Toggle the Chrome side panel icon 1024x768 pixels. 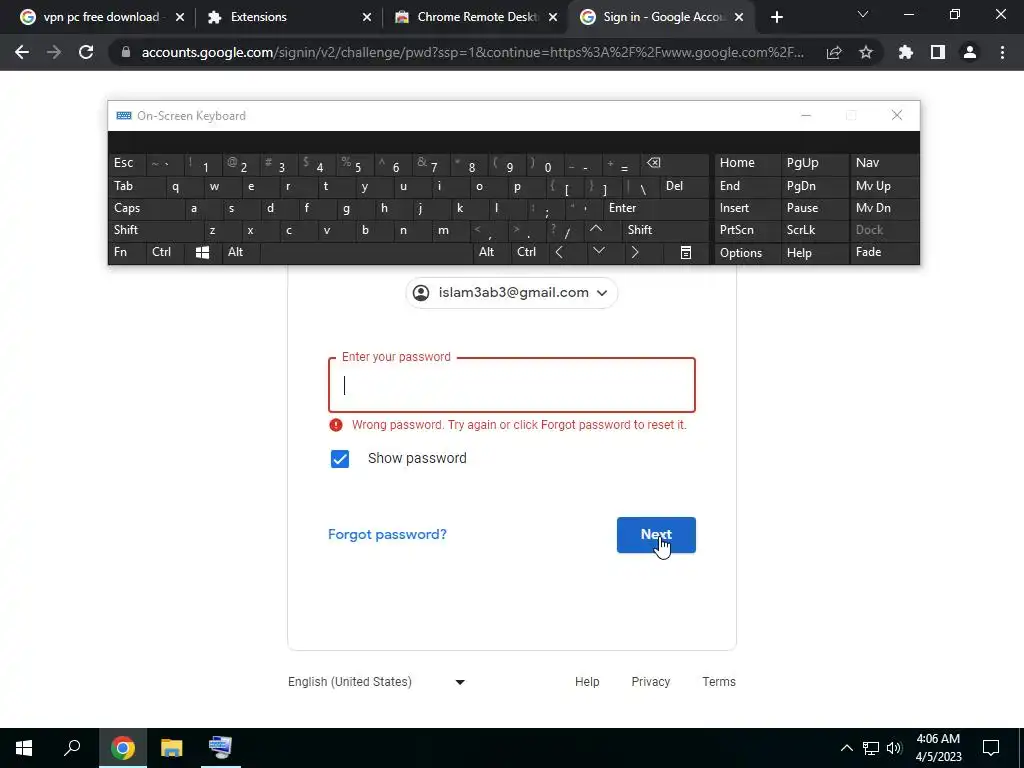tap(938, 52)
